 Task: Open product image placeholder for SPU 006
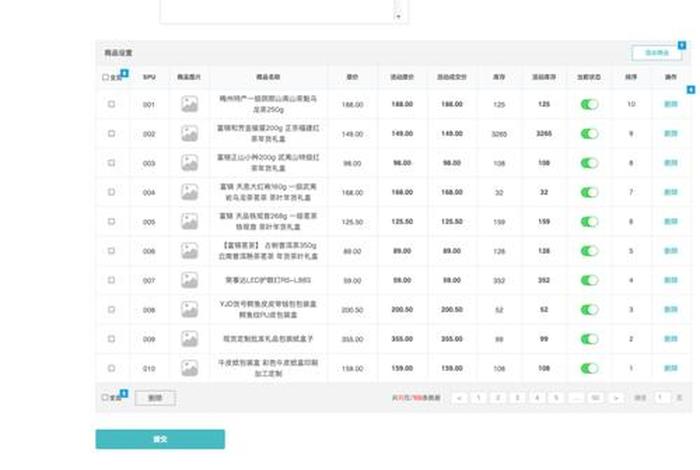189,251
